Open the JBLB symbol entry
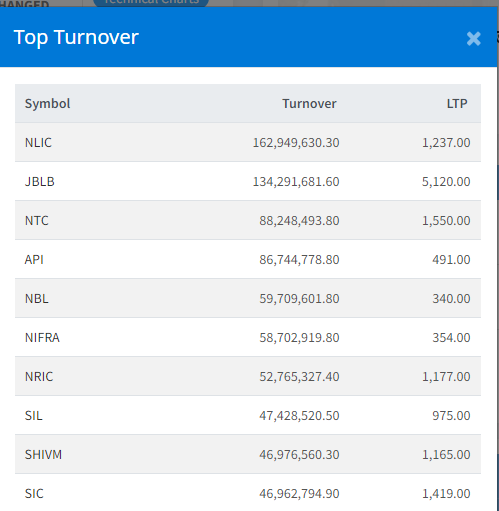This screenshot has height=511, width=499. pos(40,182)
